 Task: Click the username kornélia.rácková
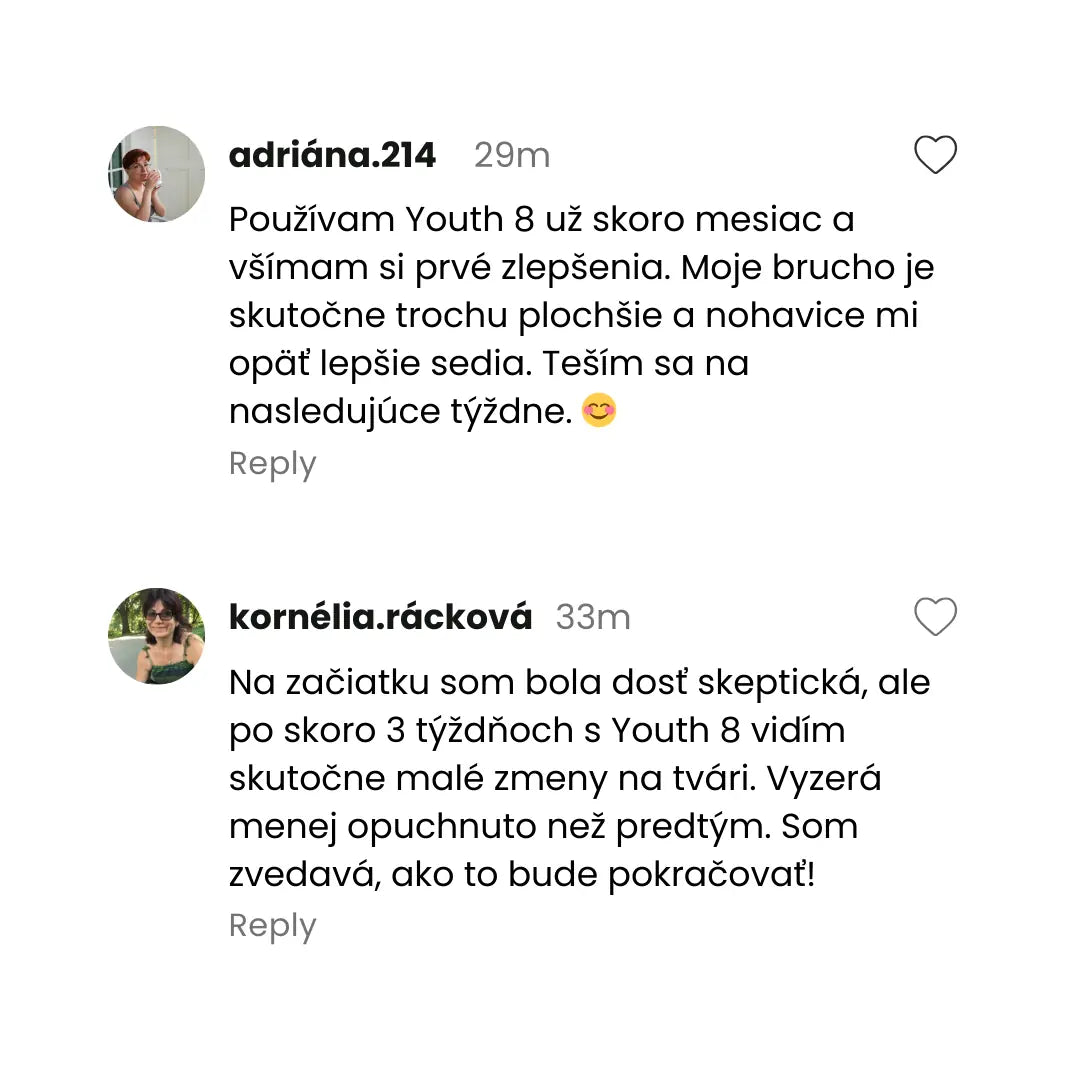click(x=380, y=617)
